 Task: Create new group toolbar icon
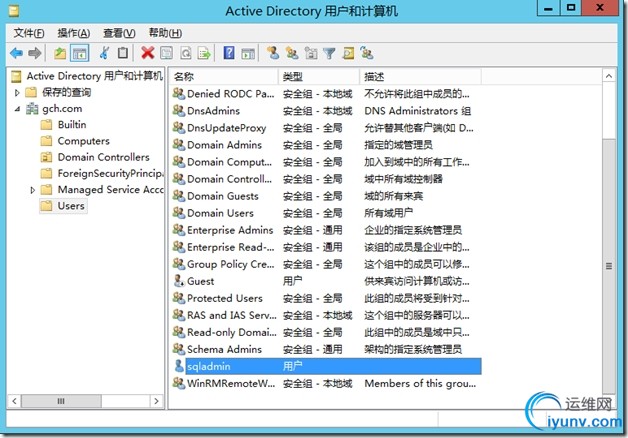click(x=292, y=53)
